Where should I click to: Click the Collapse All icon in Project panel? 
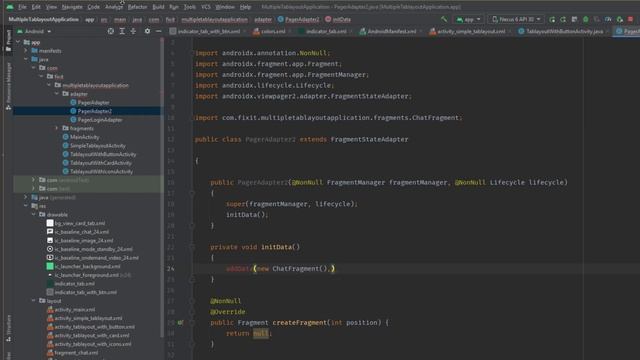tap(133, 31)
